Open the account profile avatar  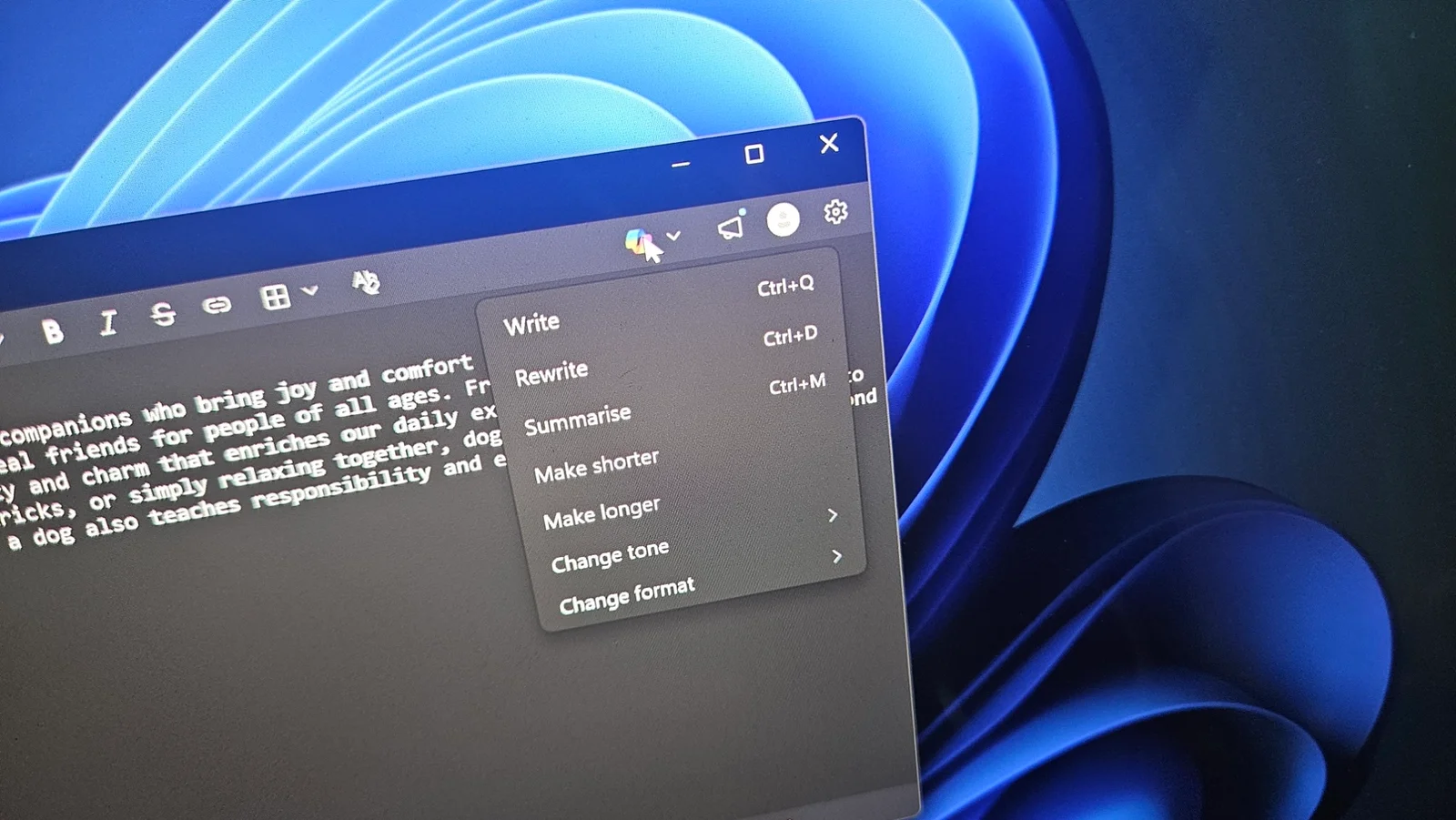(x=783, y=219)
